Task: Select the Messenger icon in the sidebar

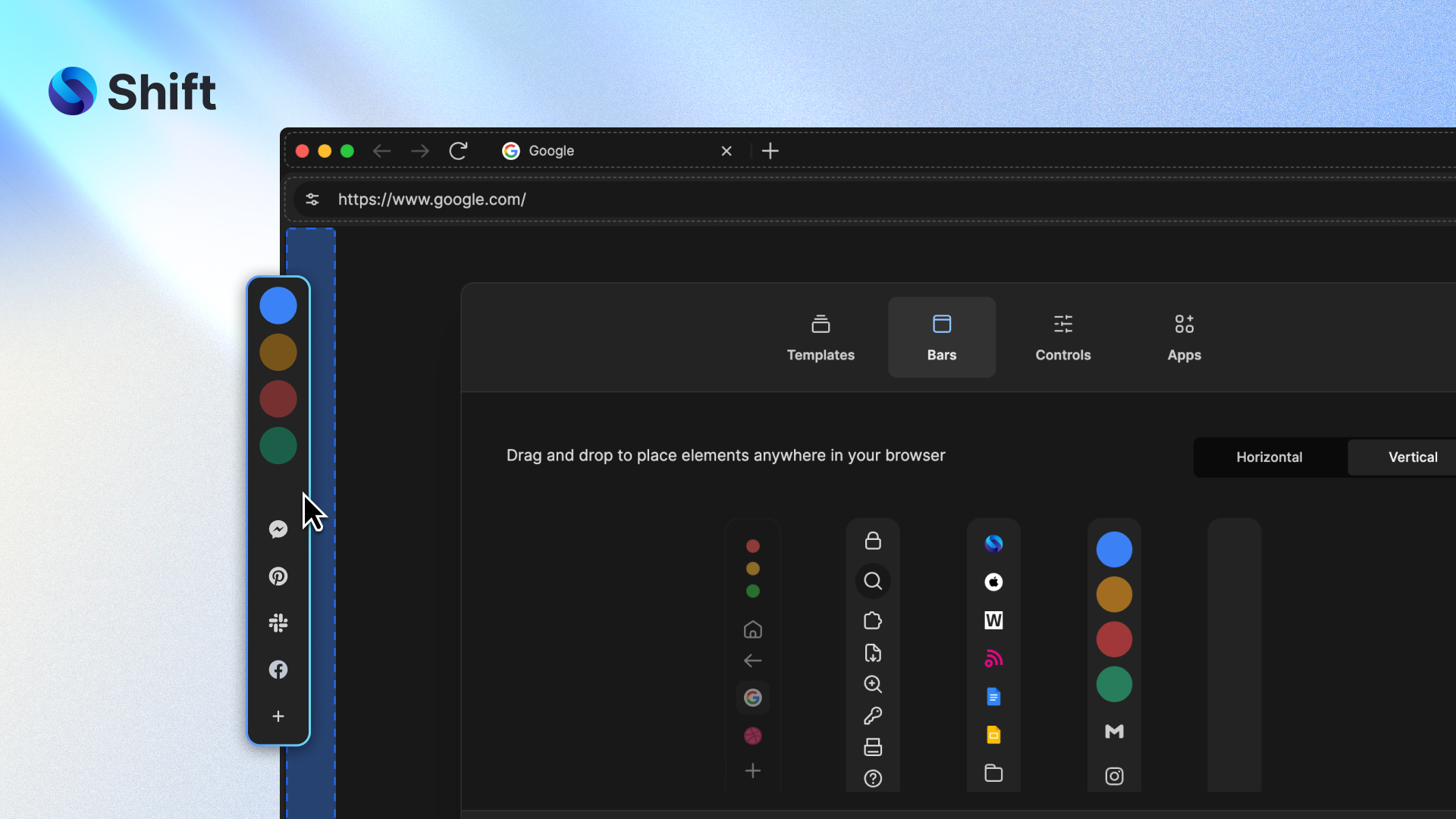Action: tap(278, 529)
